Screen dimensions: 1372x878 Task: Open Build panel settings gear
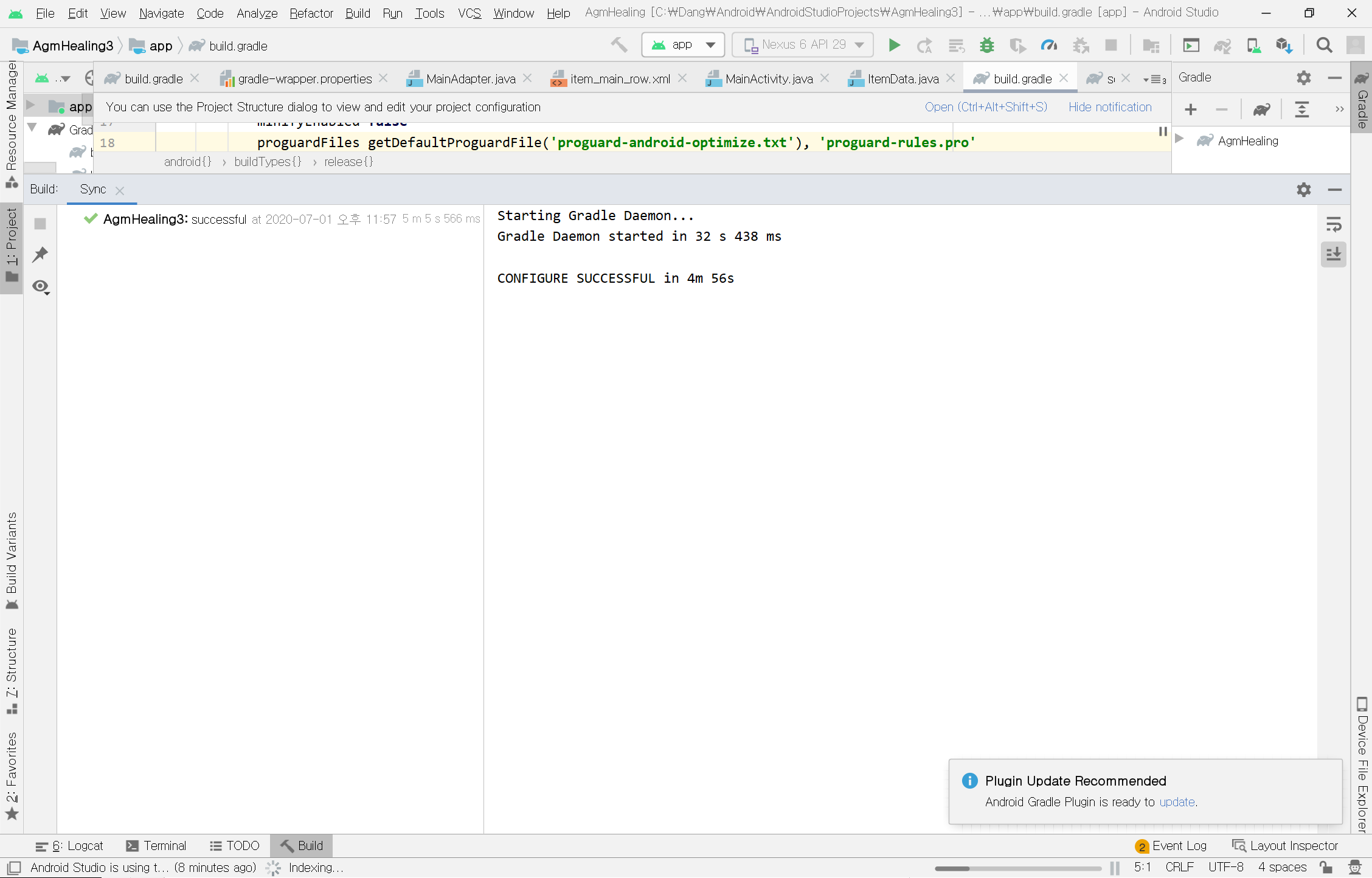point(1304,190)
